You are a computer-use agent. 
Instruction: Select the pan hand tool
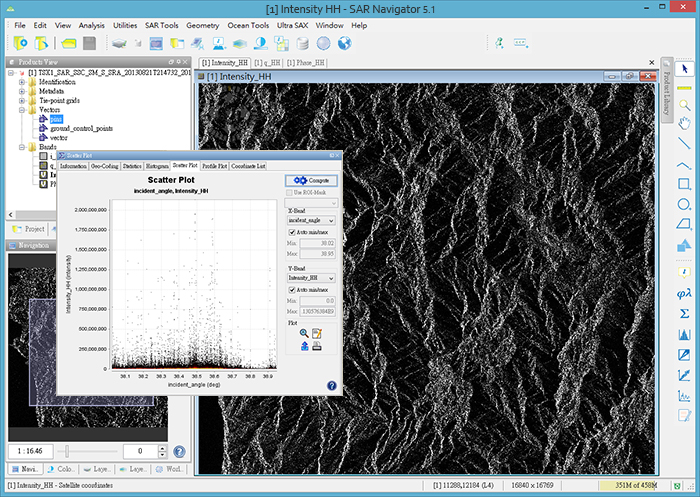pos(684,124)
